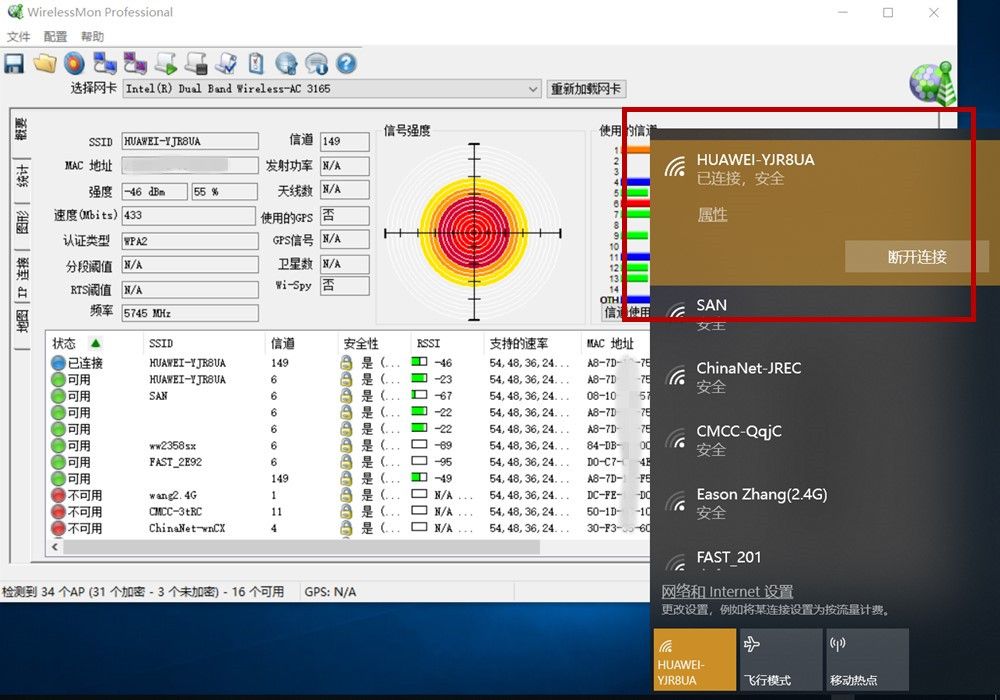
Task: Switch to the IP 连接 side tab
Action: pos(21,278)
